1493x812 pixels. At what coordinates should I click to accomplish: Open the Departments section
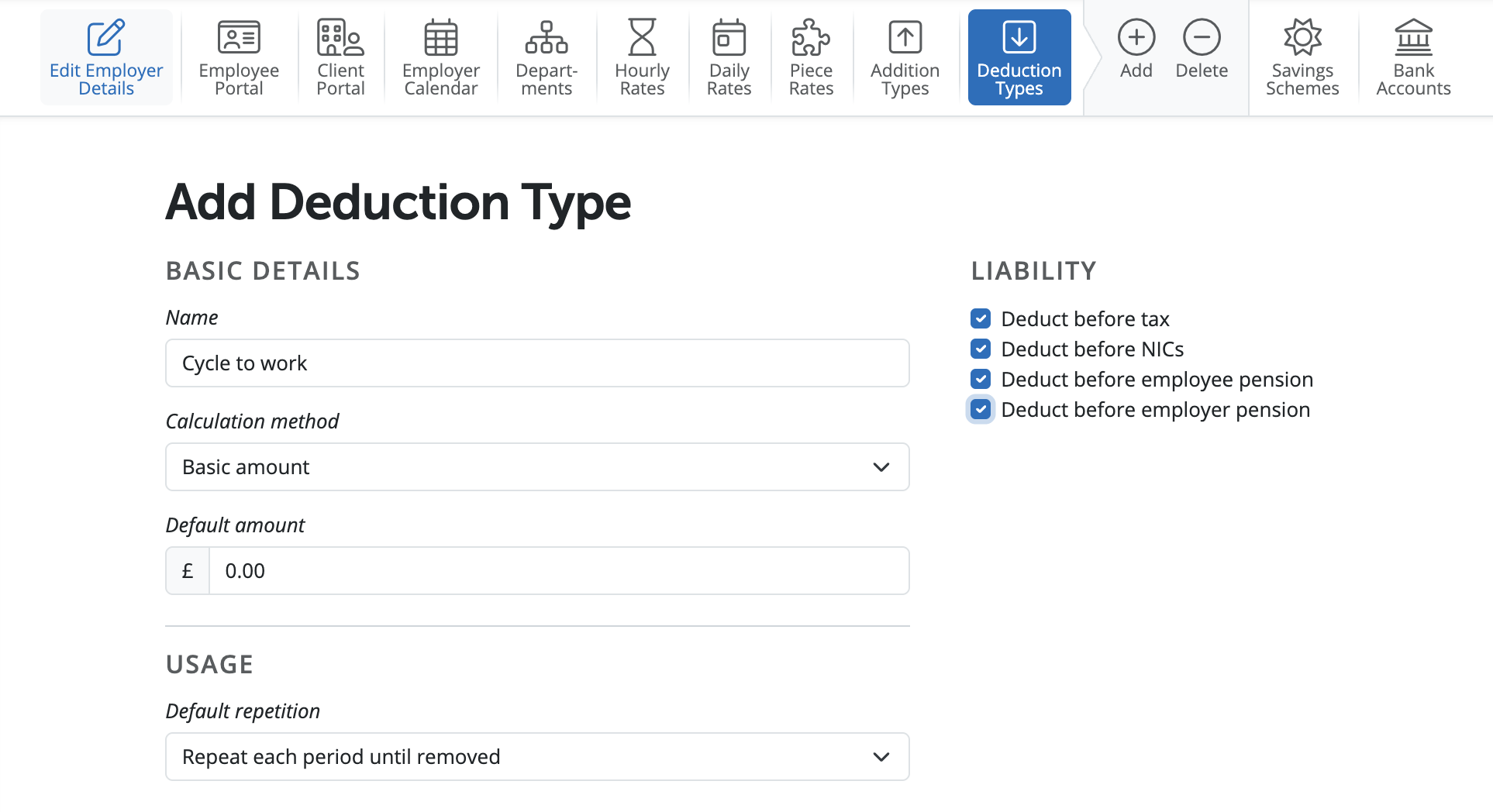click(x=547, y=57)
